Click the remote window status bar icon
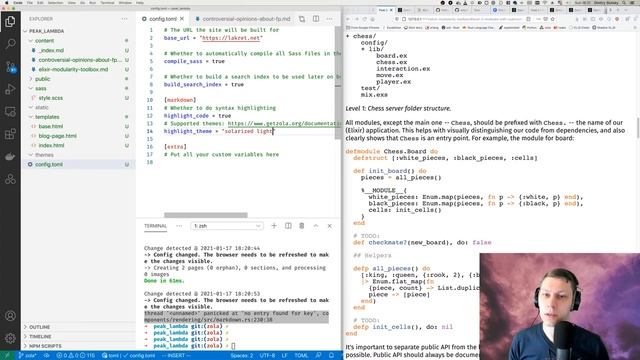Image resolution: width=640 pixels, height=360 pixels. click(7, 356)
